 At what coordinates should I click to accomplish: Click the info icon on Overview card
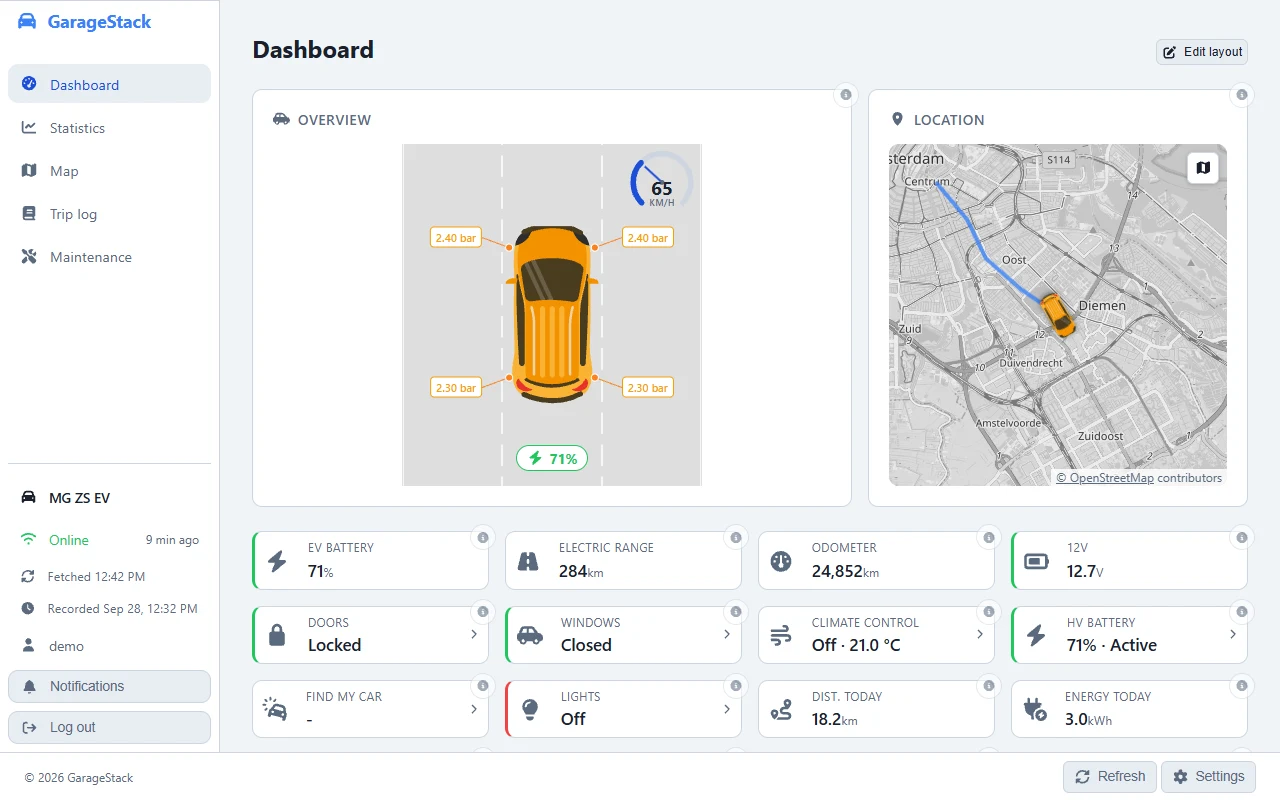(846, 95)
